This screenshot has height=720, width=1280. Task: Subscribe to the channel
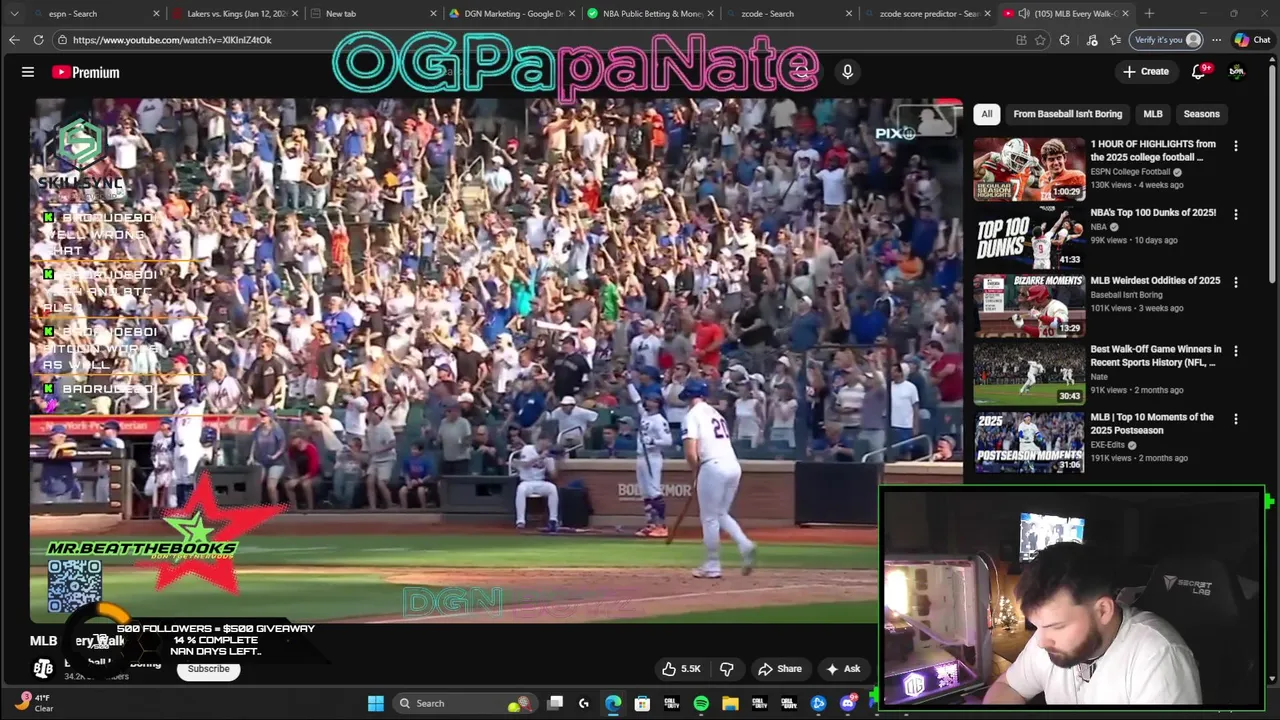(x=208, y=669)
